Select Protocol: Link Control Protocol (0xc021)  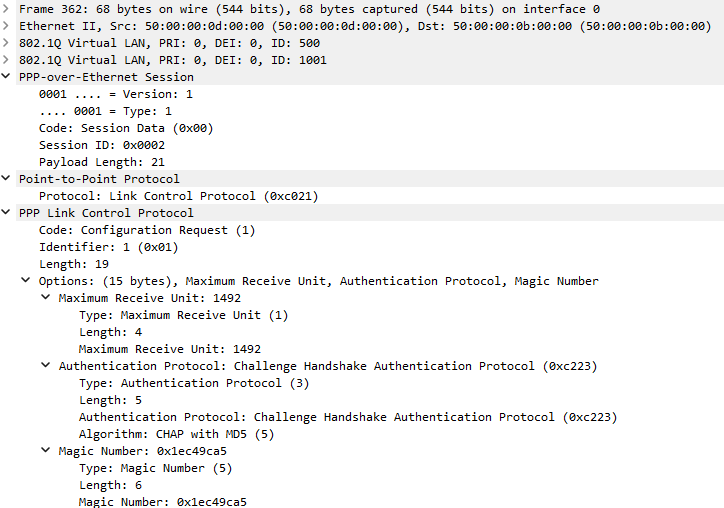tap(179, 196)
